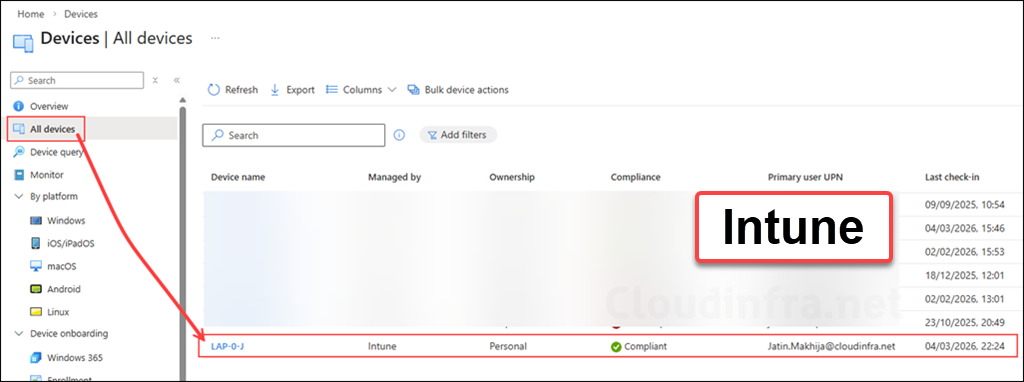This screenshot has width=1024, height=382.
Task: Focus the sidebar Search box
Action: pos(77,80)
